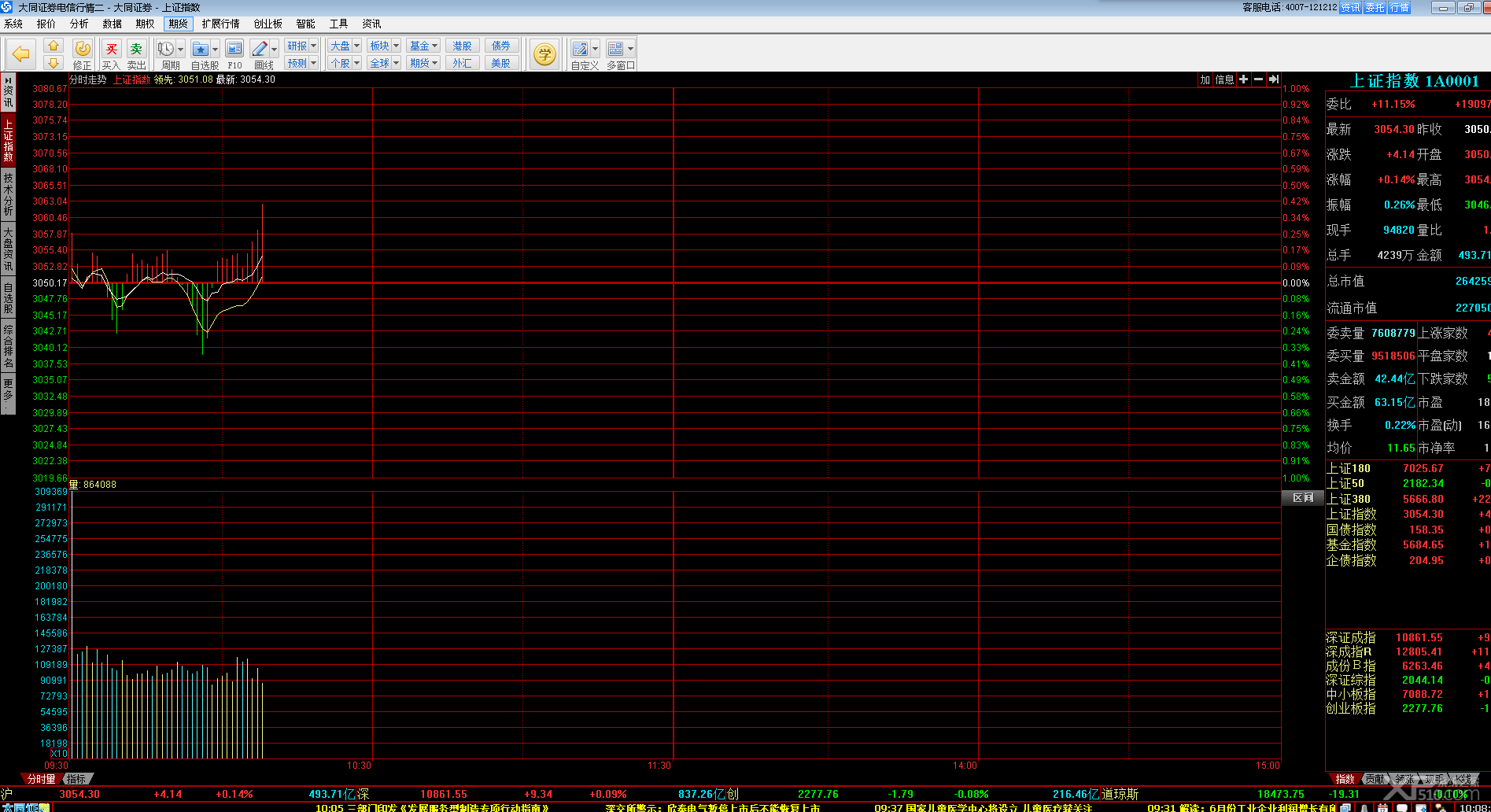The height and width of the screenshot is (812, 1491).
Task: Click the 委托 button in title bar
Action: pyautogui.click(x=1375, y=7)
